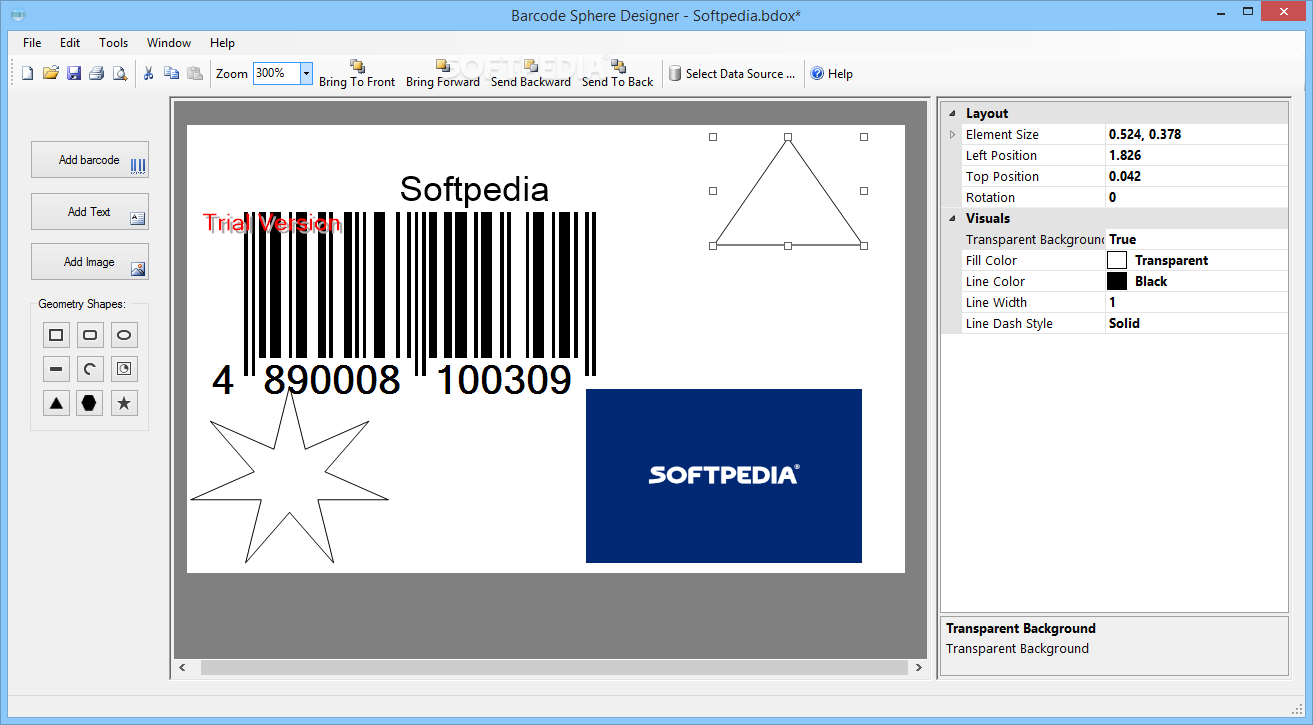Collapse the Layout property category
The image size is (1313, 725).
click(952, 113)
